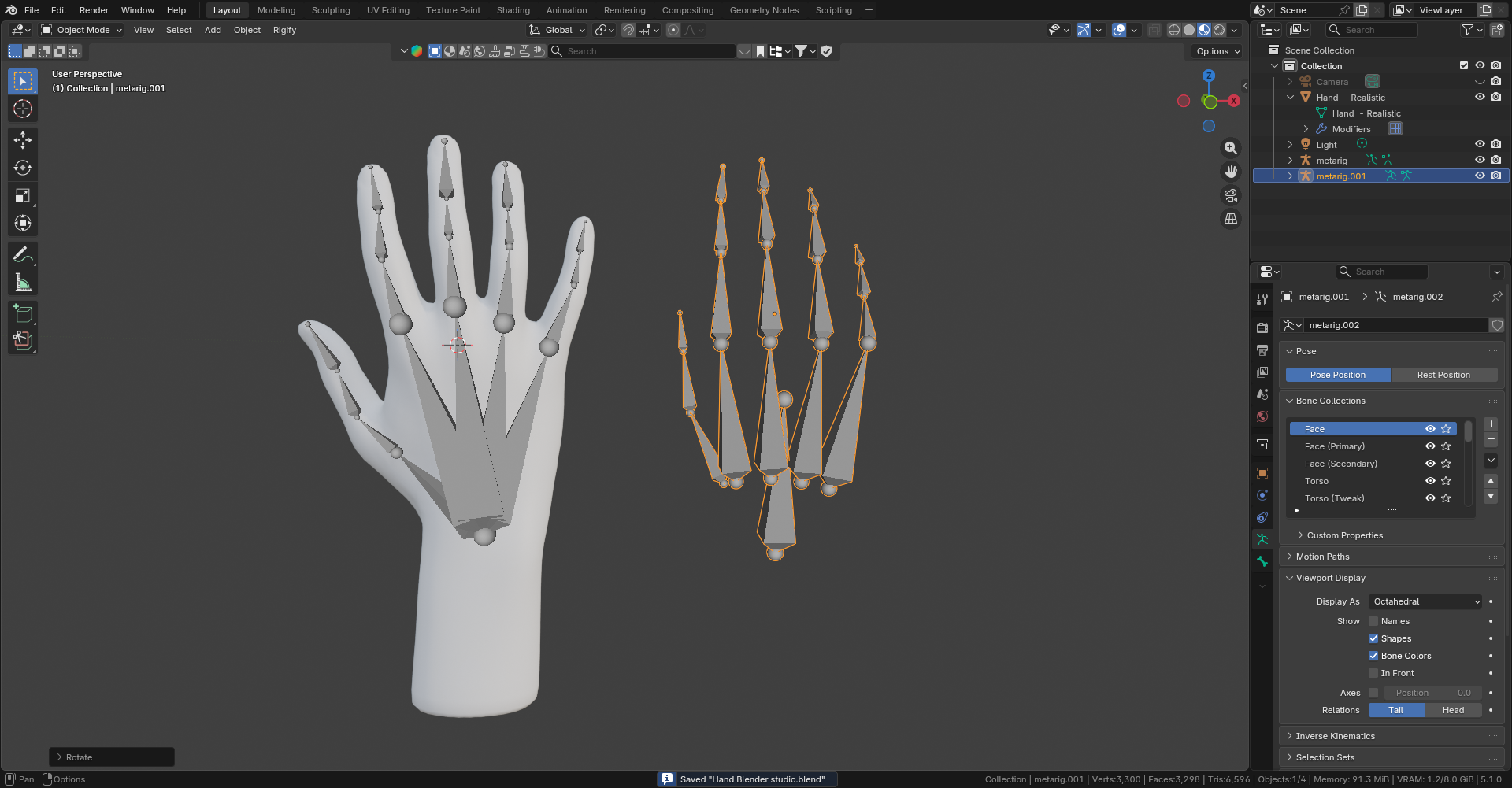Image resolution: width=1512 pixels, height=788 pixels.
Task: Open the Render menu
Action: (x=94, y=10)
